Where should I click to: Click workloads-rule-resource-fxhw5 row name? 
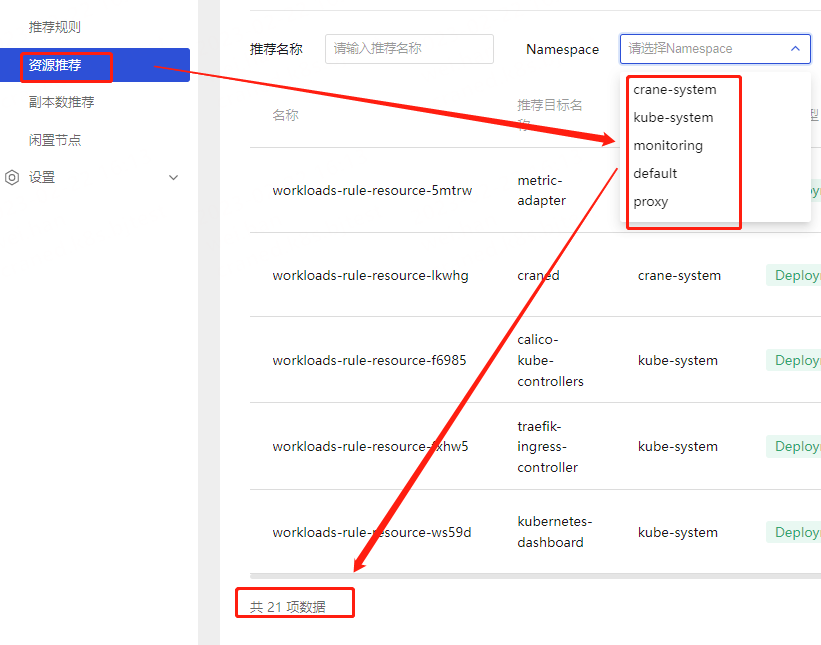pyautogui.click(x=370, y=447)
